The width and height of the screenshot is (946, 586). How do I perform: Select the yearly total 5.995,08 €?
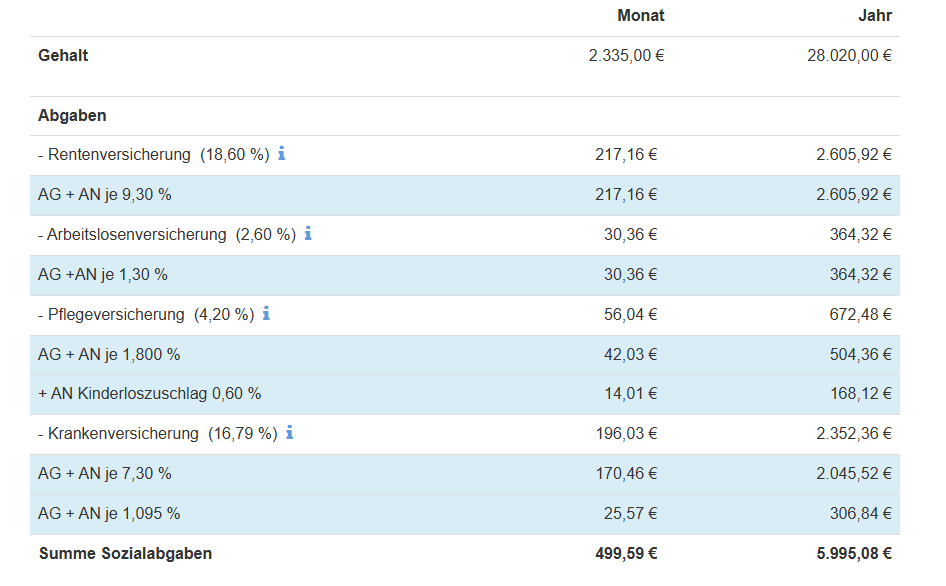pos(853,554)
